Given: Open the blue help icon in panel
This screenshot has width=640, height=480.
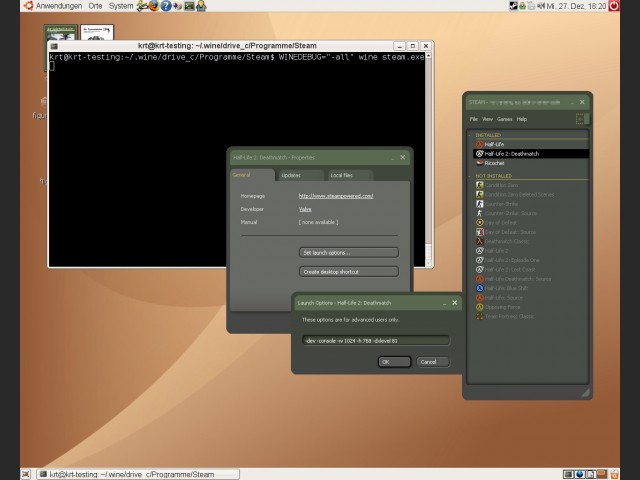Looking at the screenshot, I should [x=166, y=6].
